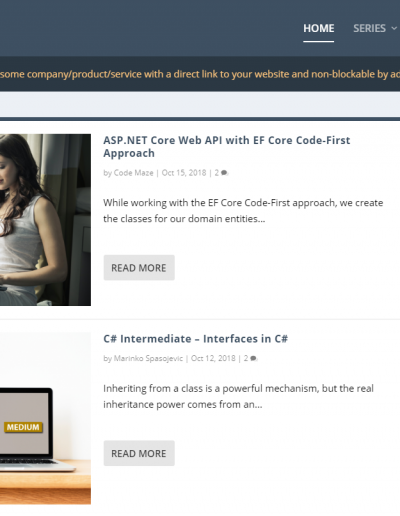Open the C# Intermediate Interfaces article title
Screen dimensions: 400x516
(x=195, y=339)
